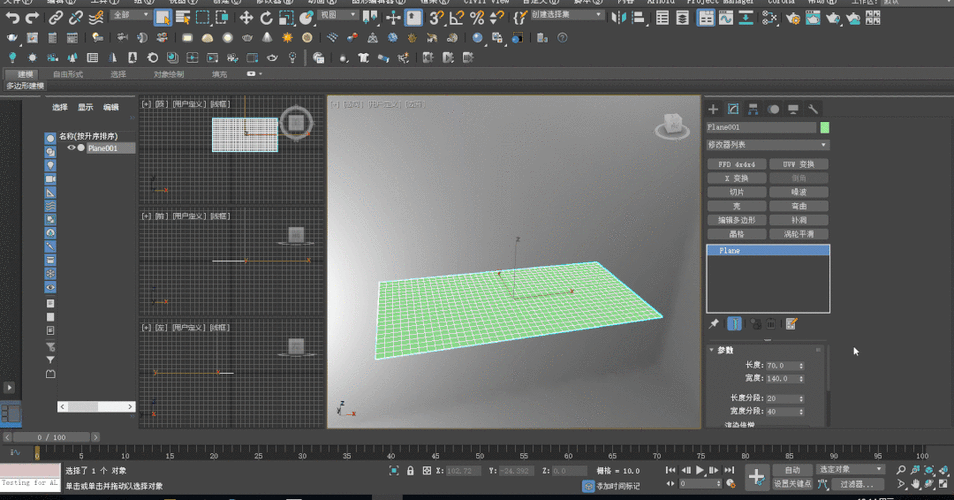Select the Rotate transform tool
The width and height of the screenshot is (954, 500).
tap(267, 17)
